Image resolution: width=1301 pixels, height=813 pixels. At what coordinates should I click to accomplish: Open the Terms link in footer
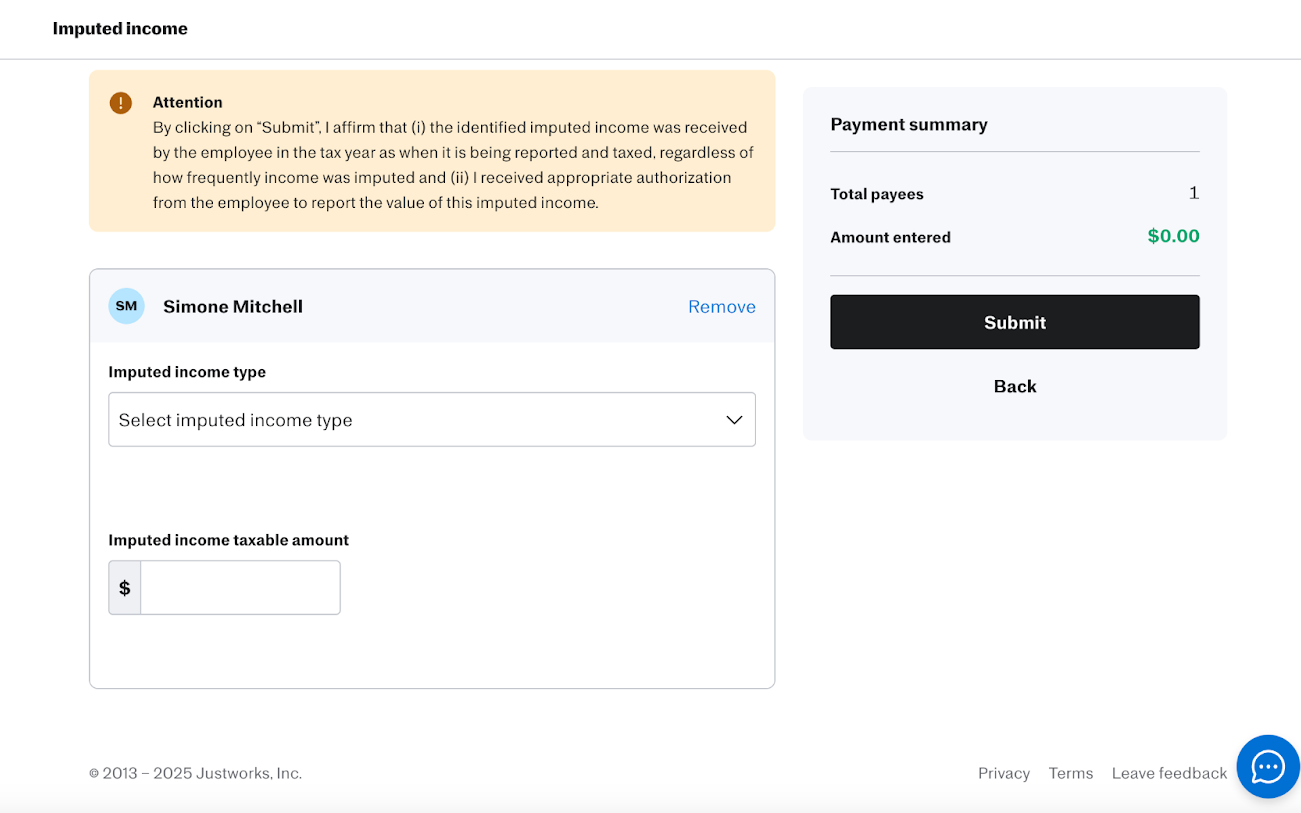1070,773
